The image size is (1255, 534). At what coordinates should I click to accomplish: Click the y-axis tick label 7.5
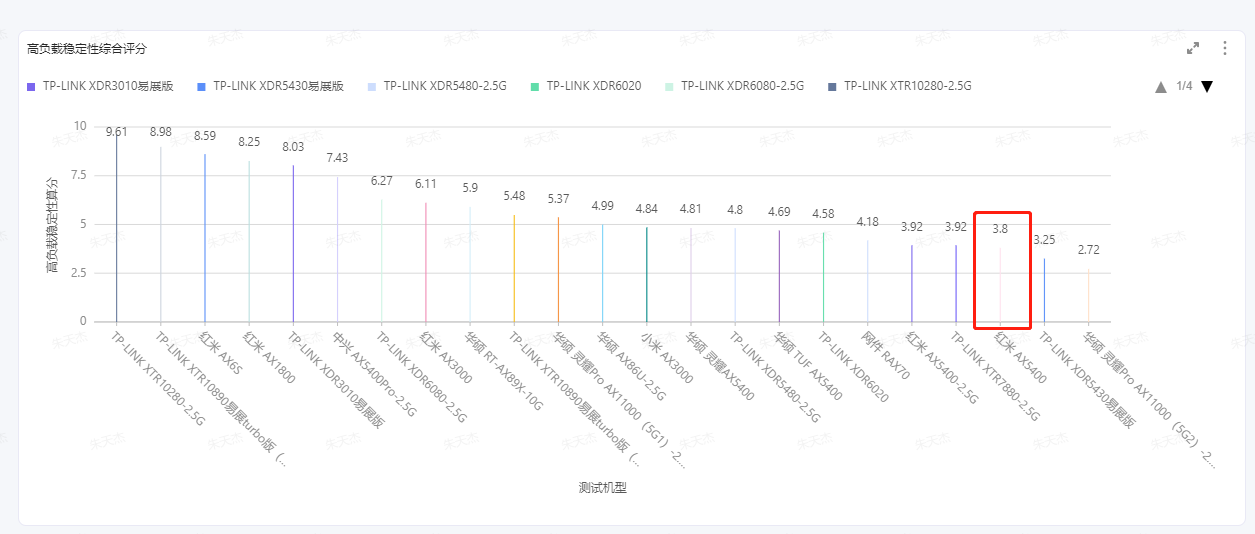(x=77, y=175)
